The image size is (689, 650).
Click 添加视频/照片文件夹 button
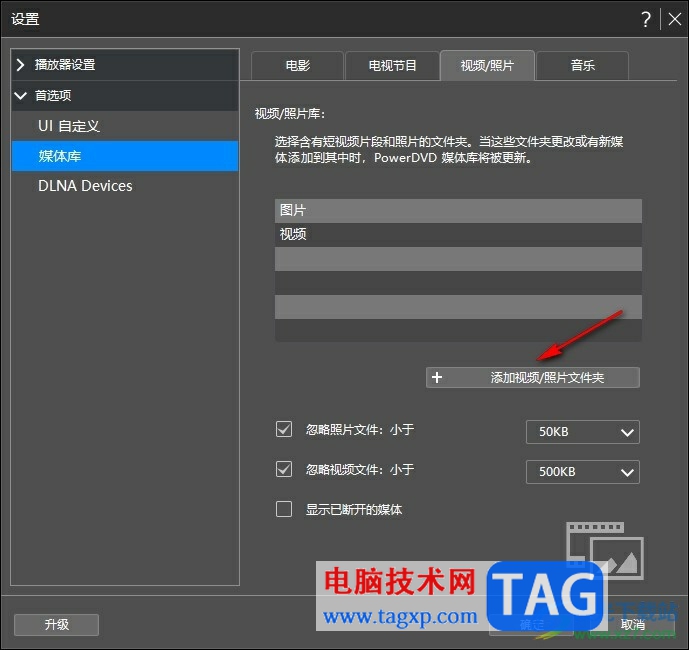click(533, 378)
